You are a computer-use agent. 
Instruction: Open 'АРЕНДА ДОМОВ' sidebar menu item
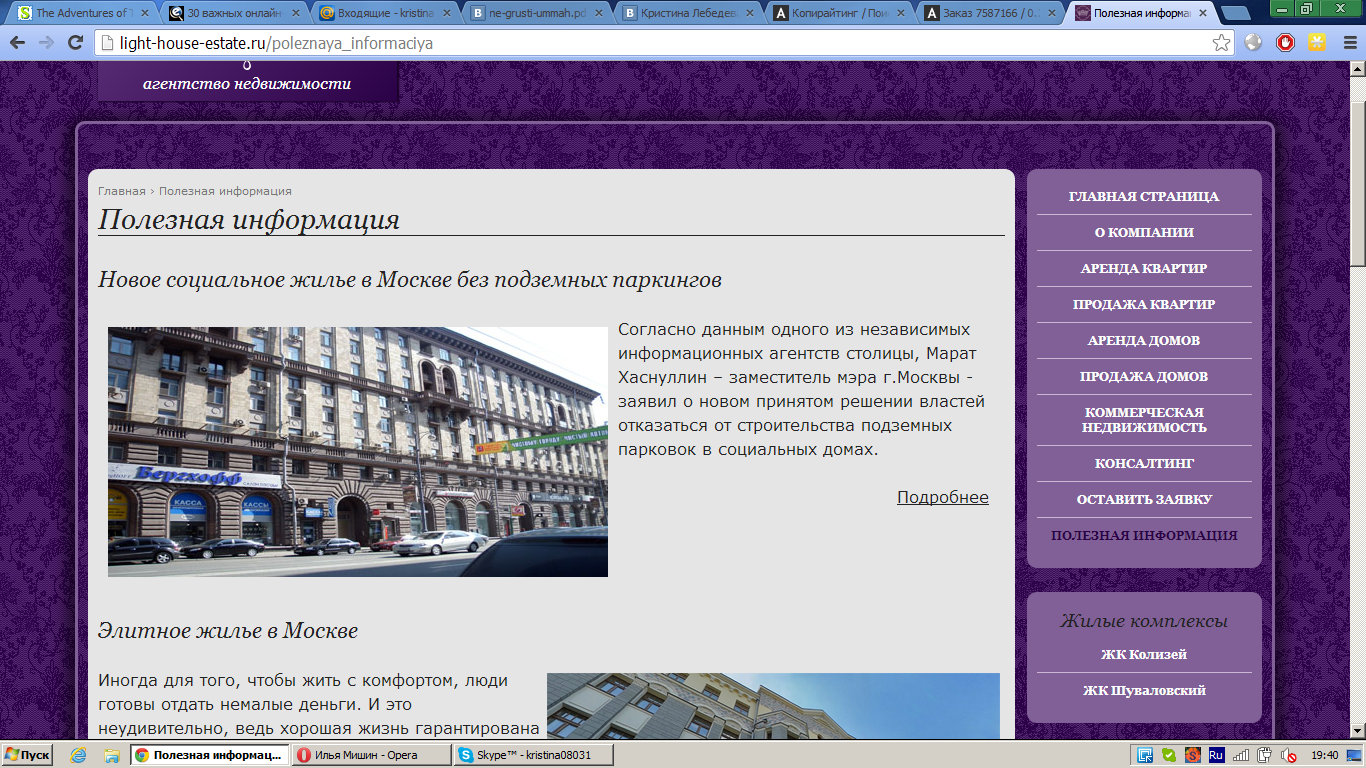[1144, 340]
